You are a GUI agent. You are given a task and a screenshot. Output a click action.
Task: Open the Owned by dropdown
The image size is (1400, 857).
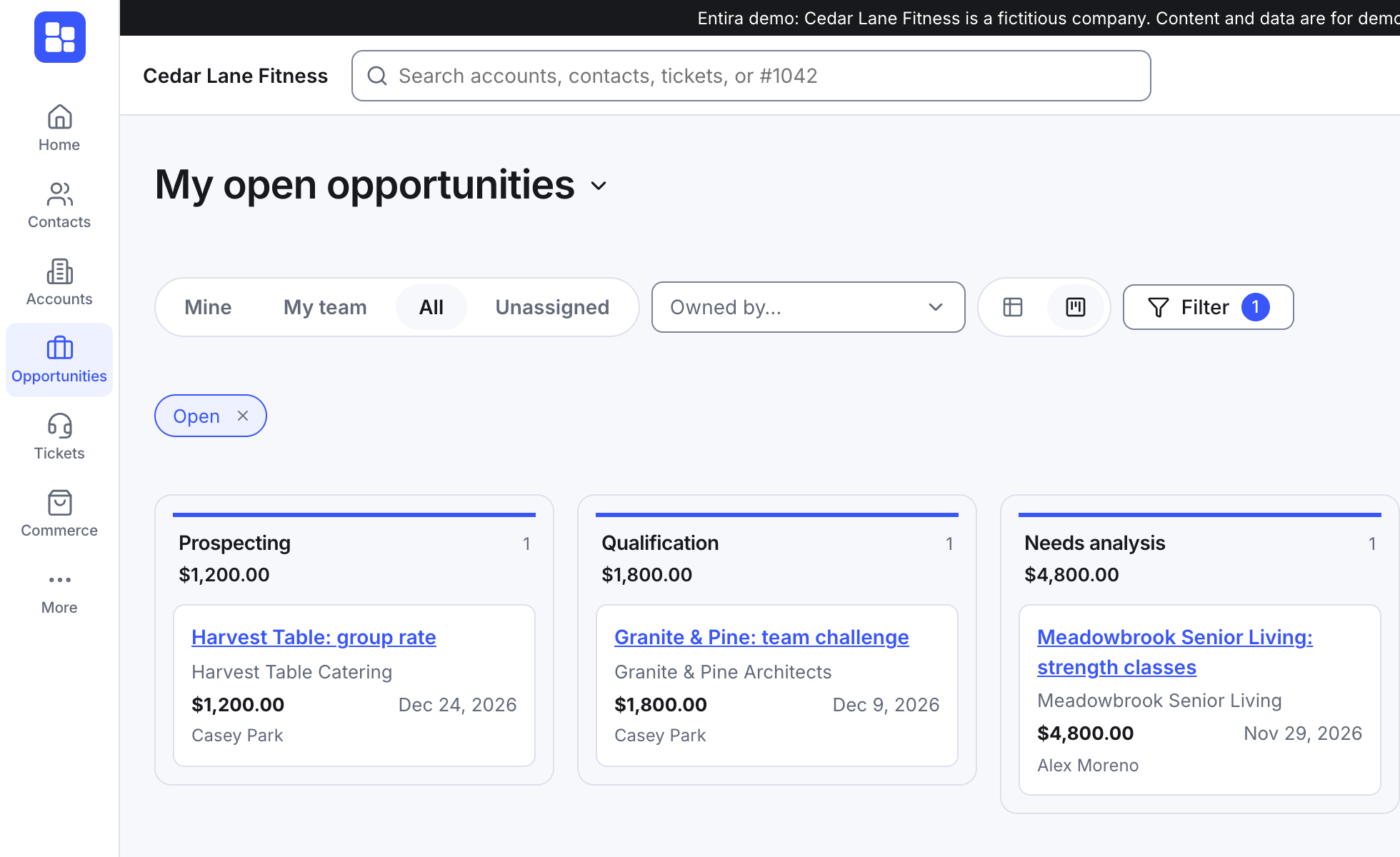click(x=808, y=307)
